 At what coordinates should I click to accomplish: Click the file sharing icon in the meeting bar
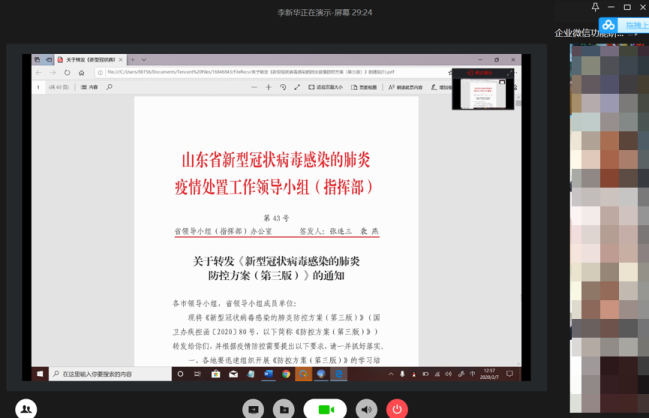click(285, 409)
